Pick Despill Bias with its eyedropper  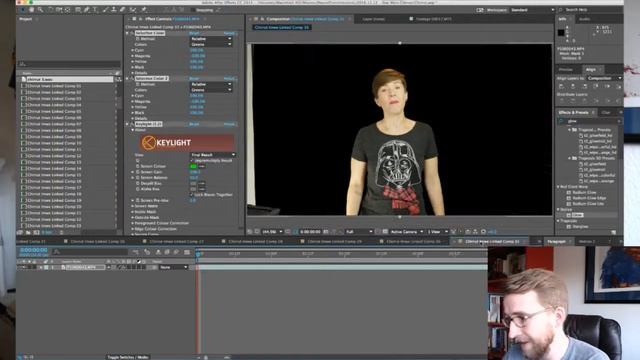click(x=202, y=183)
